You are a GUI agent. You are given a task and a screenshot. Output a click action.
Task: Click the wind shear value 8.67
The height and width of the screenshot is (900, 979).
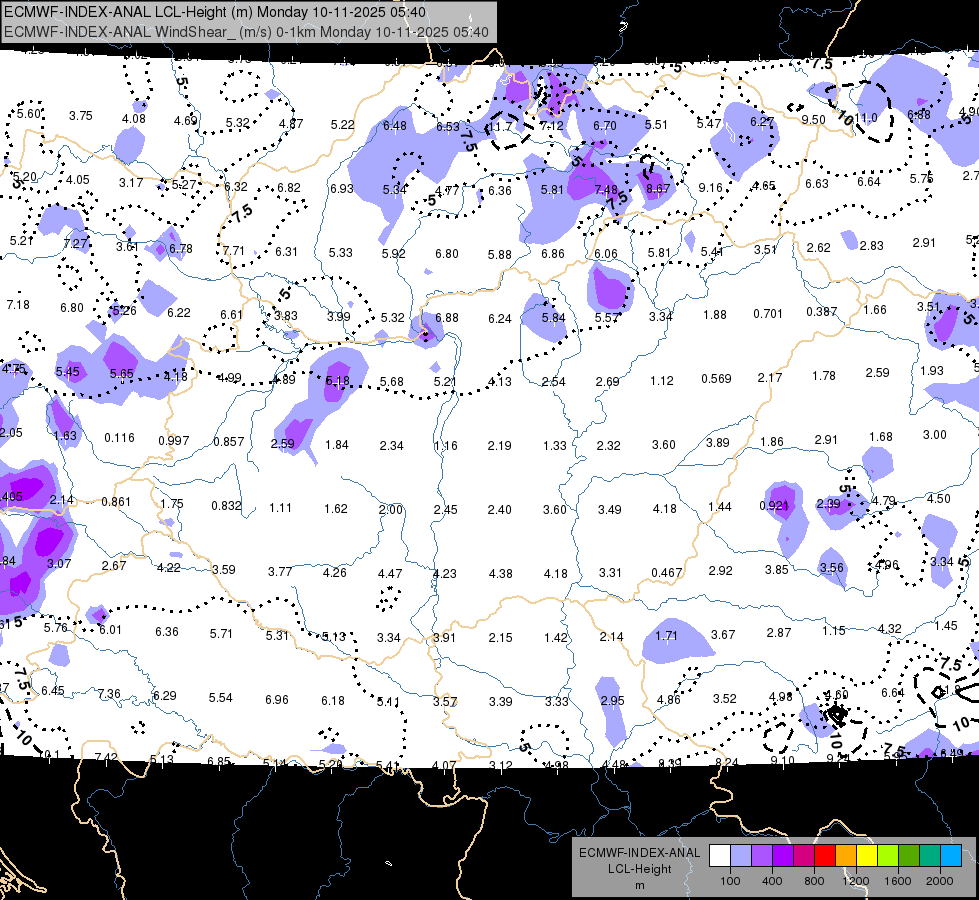click(658, 188)
